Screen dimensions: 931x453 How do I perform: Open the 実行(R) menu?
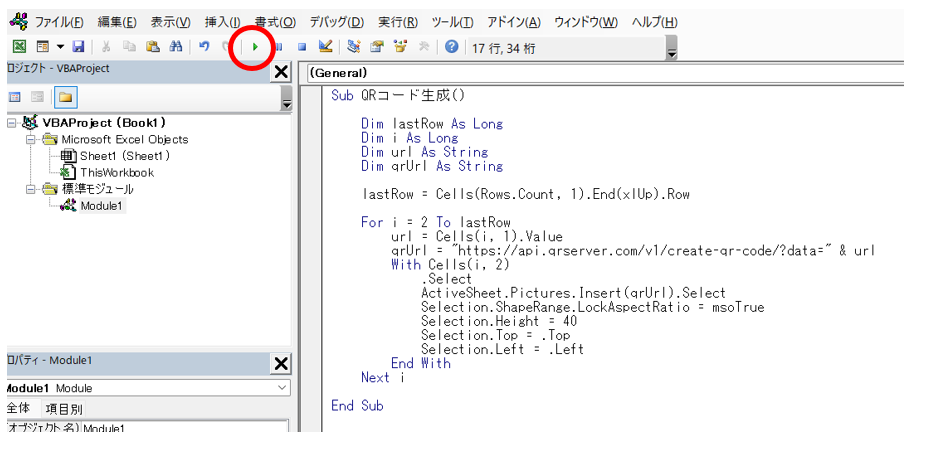click(x=398, y=23)
